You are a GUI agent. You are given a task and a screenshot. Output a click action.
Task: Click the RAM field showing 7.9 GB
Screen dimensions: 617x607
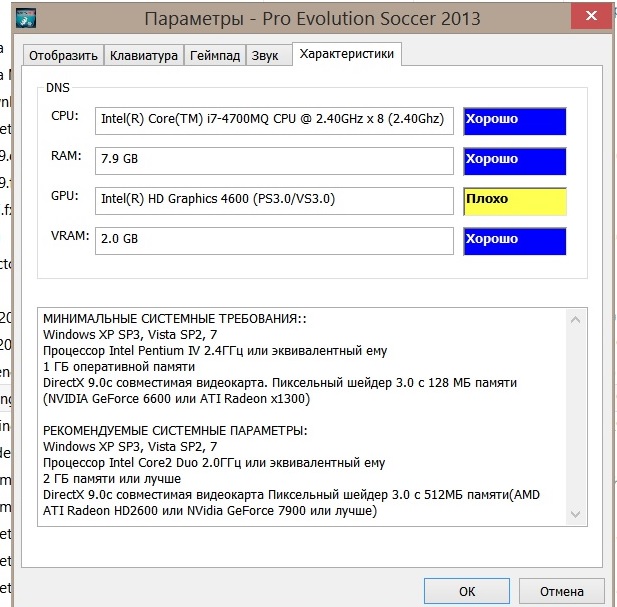pyautogui.click(x=274, y=161)
